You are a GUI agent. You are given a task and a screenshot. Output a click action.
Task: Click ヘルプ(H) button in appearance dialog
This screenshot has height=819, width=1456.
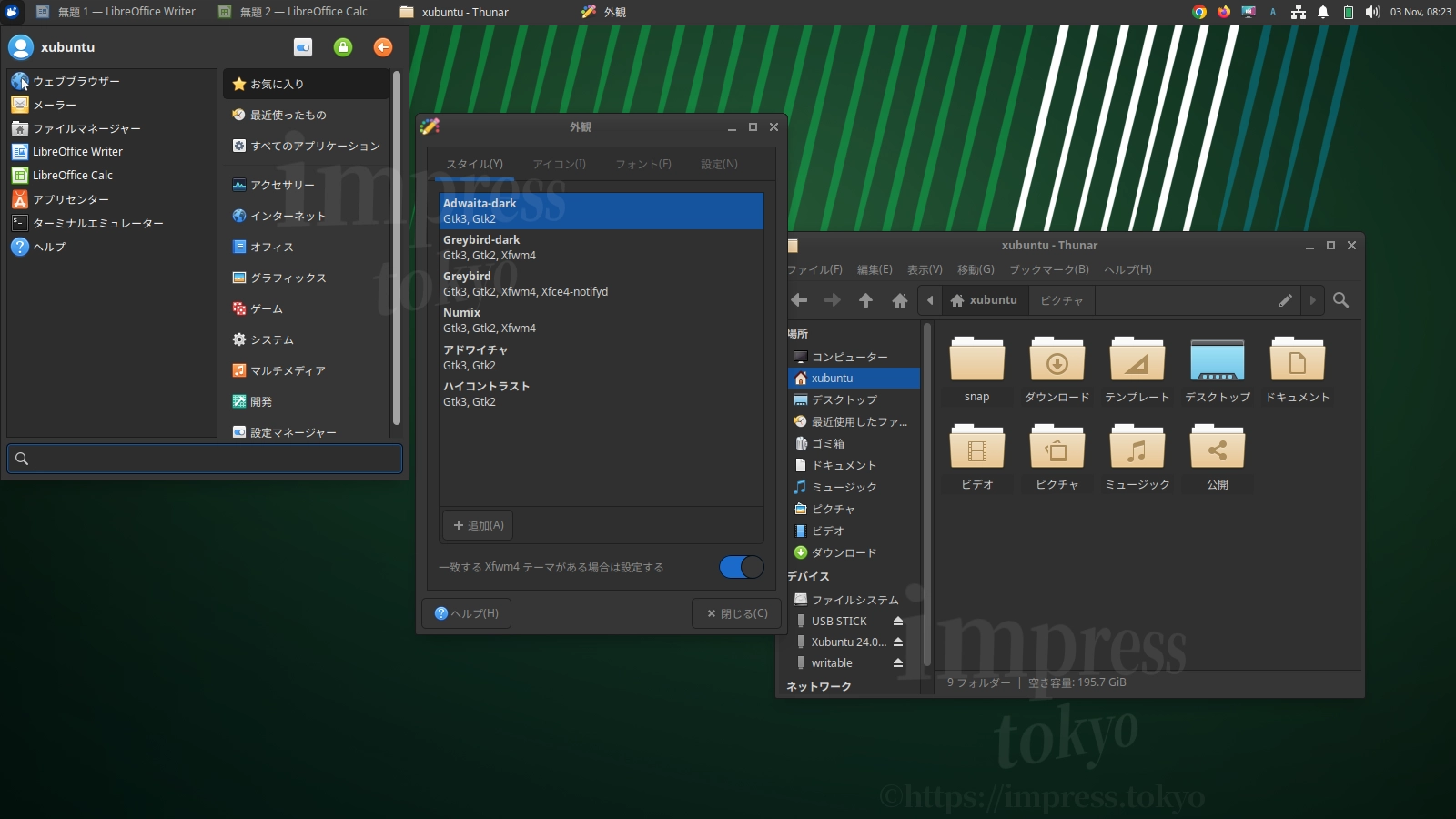click(466, 613)
